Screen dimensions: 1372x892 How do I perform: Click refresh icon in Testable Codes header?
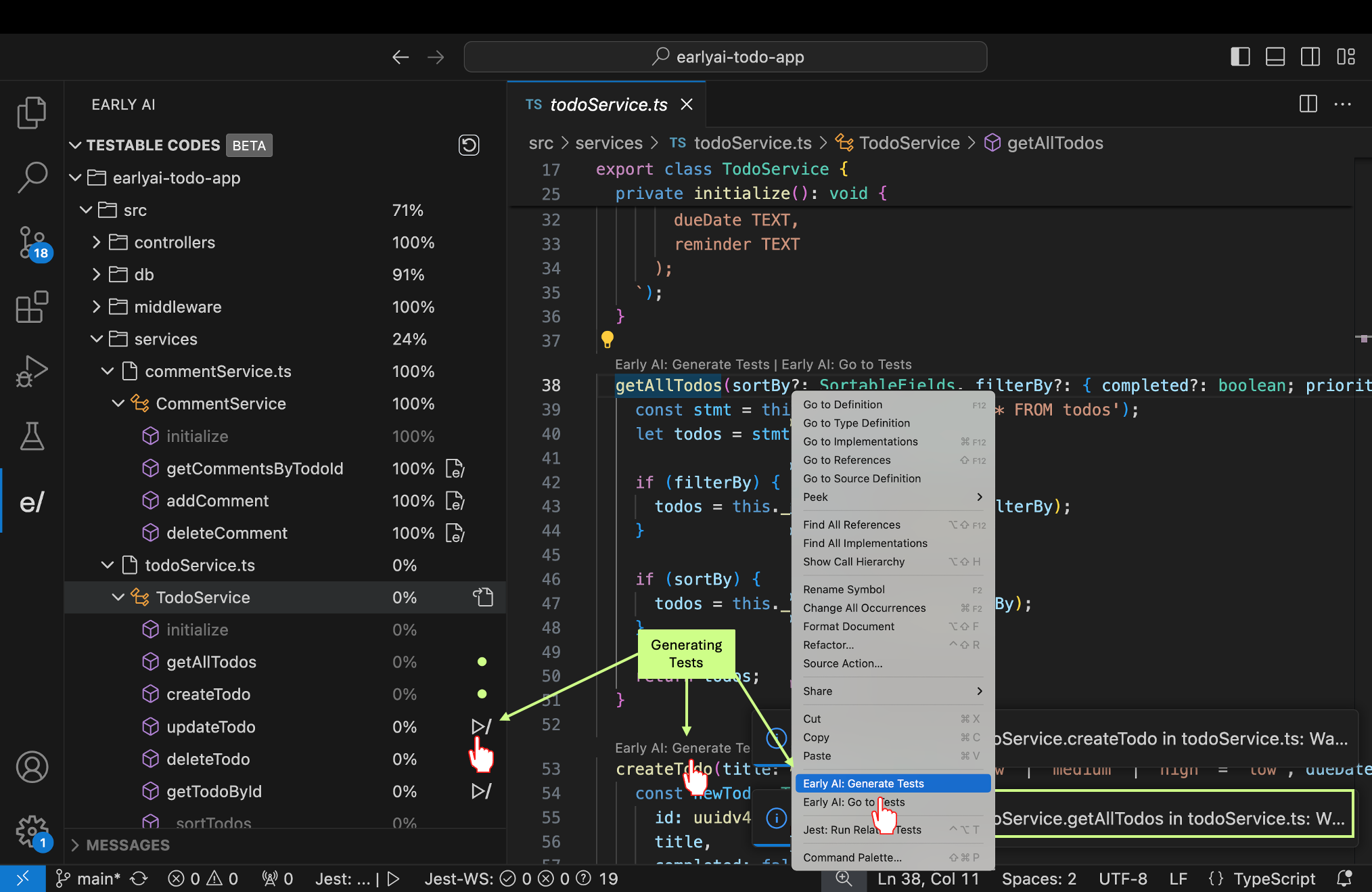468,145
